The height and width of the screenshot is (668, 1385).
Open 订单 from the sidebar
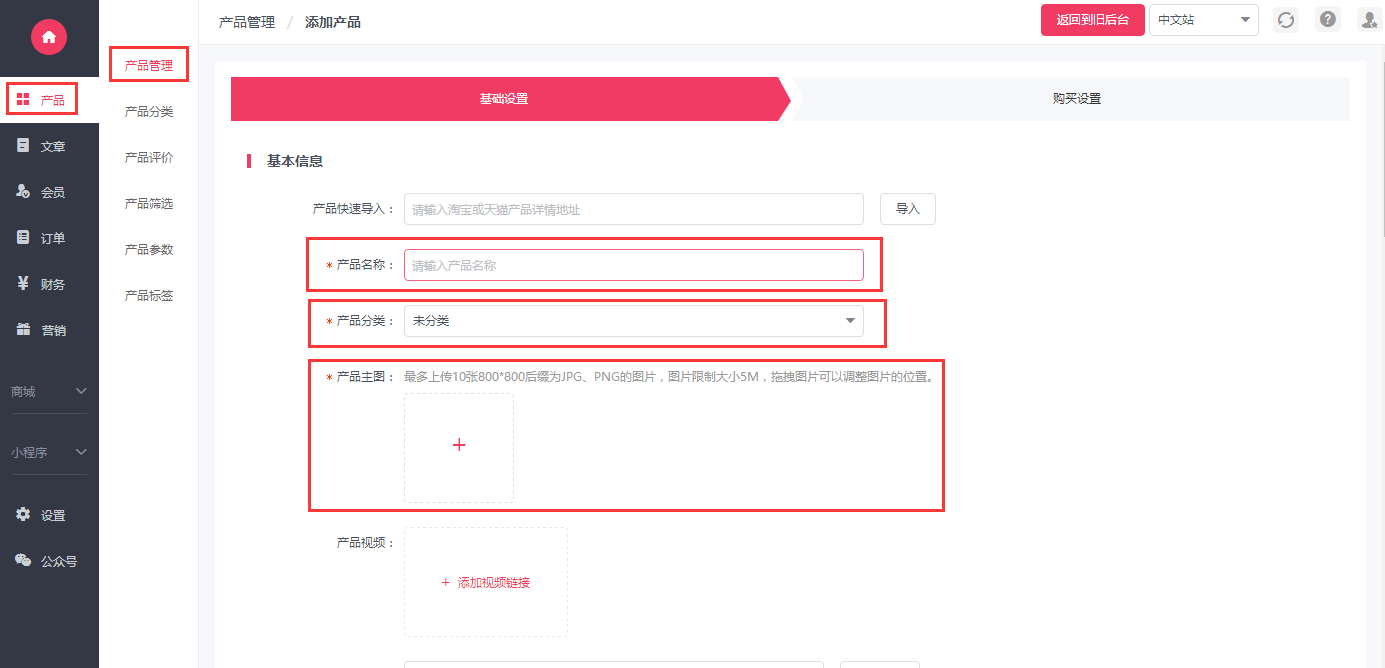(x=42, y=238)
